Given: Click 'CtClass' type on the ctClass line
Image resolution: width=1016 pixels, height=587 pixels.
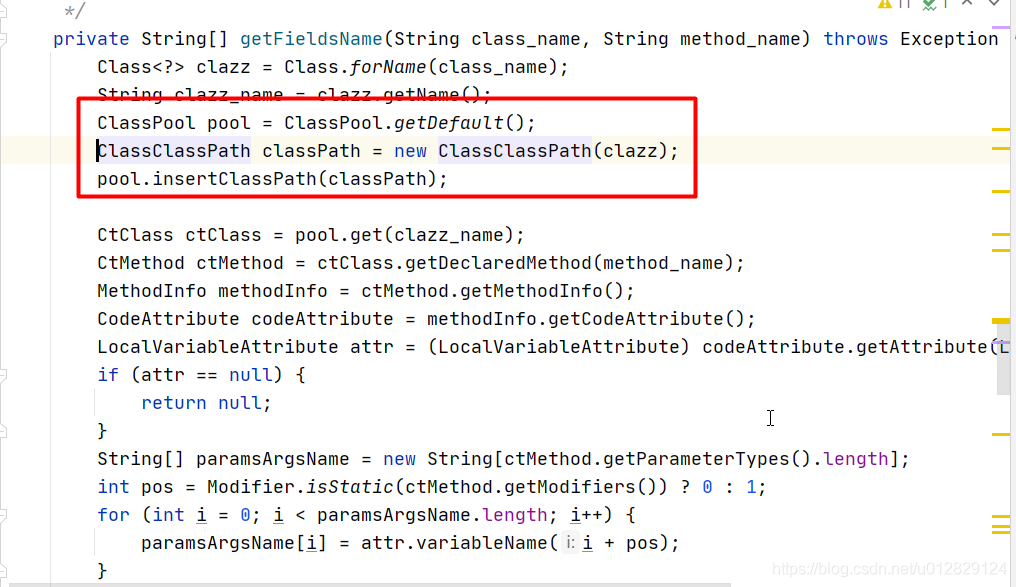Looking at the screenshot, I should pos(135,235).
